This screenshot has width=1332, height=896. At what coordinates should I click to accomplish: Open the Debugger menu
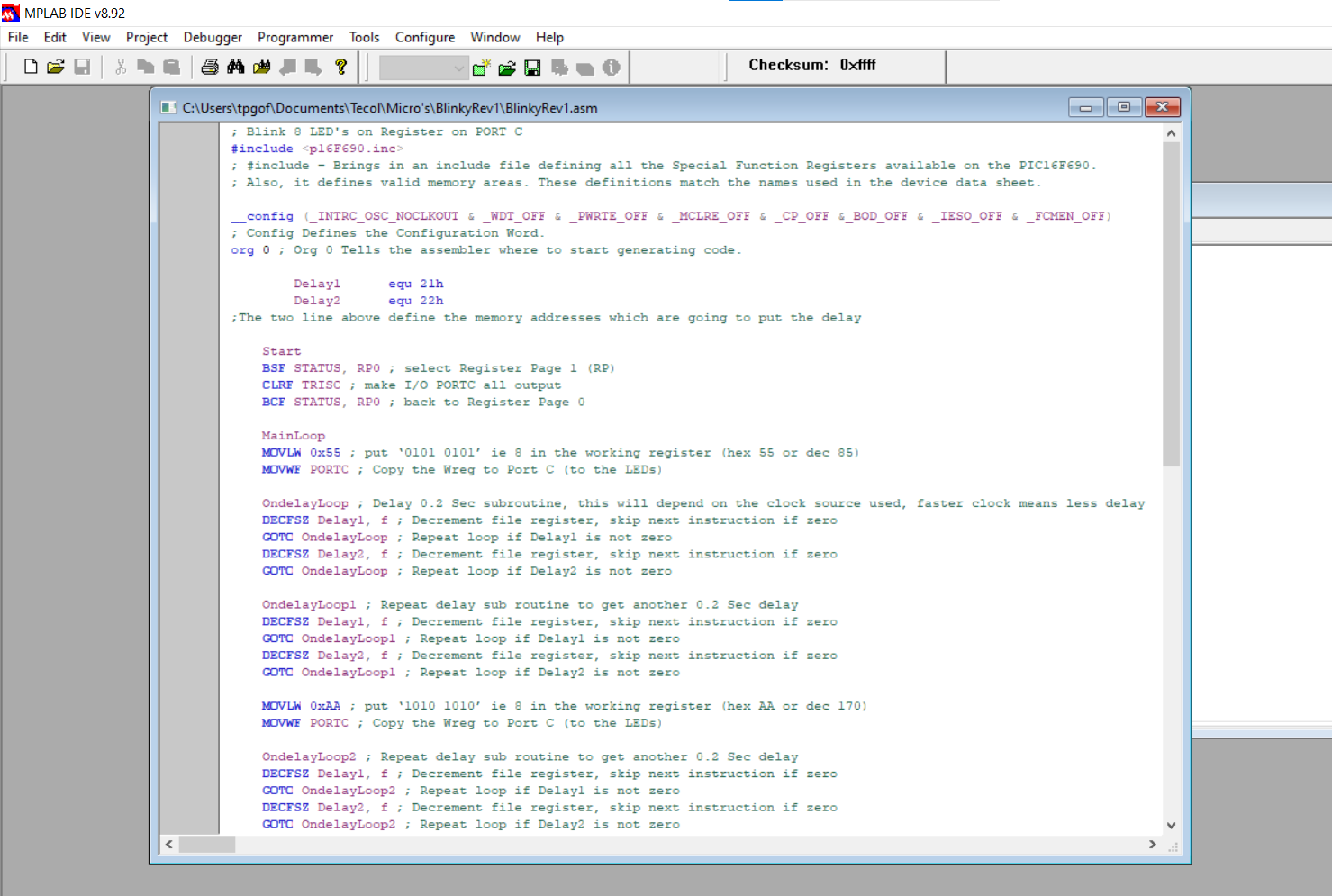point(213,37)
